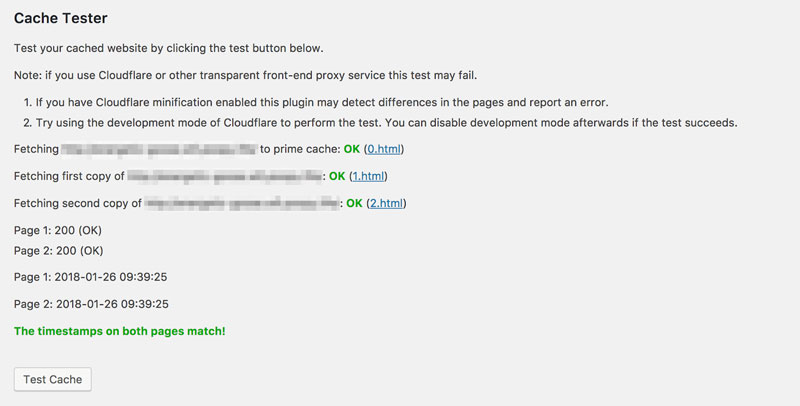This screenshot has width=800, height=406.
Task: Click the blurred URL after 'Fetching first copy of'
Action: 226,176
